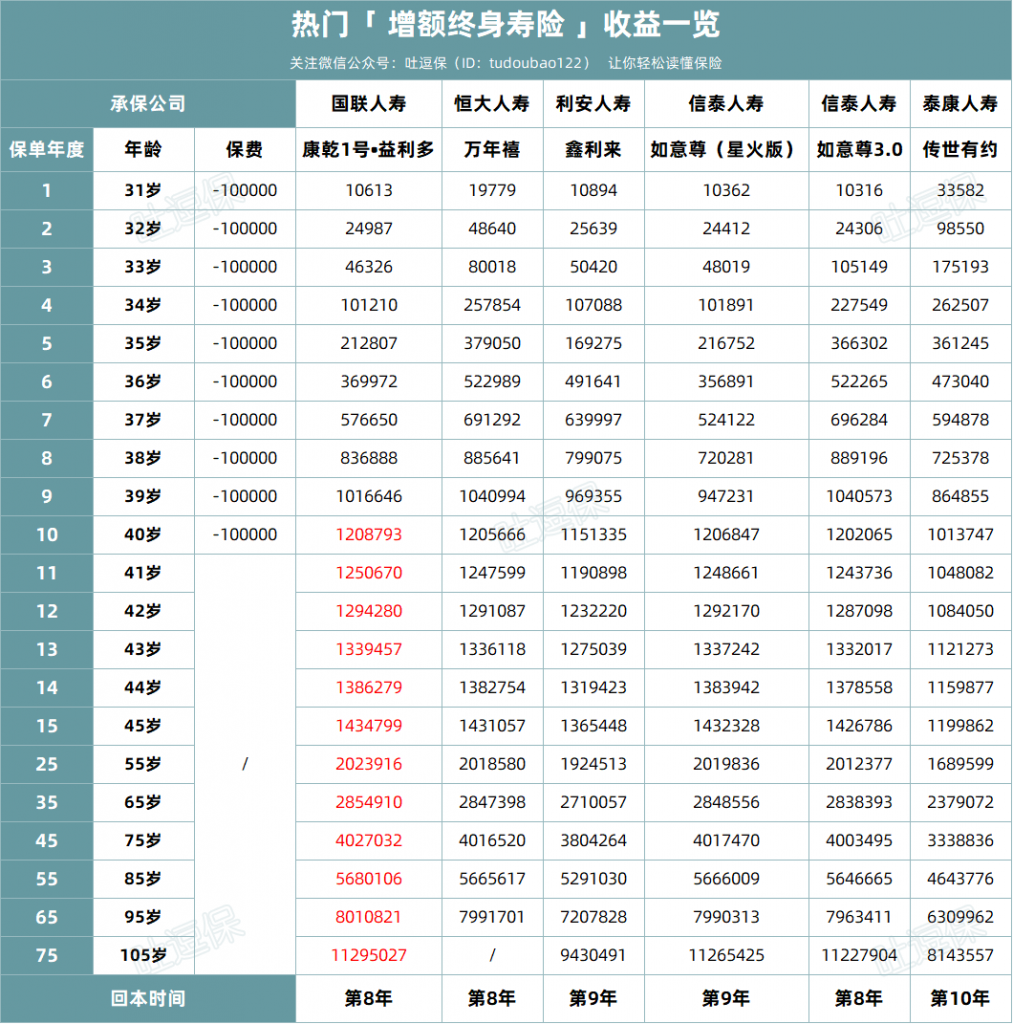The image size is (1013, 1024).
Task: Click policy year 15 row label
Action: coord(46,726)
